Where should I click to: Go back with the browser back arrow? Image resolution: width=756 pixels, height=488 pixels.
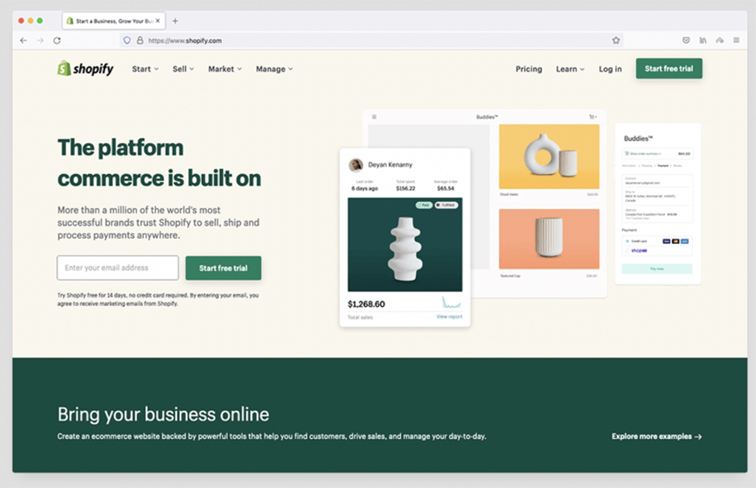[x=23, y=41]
